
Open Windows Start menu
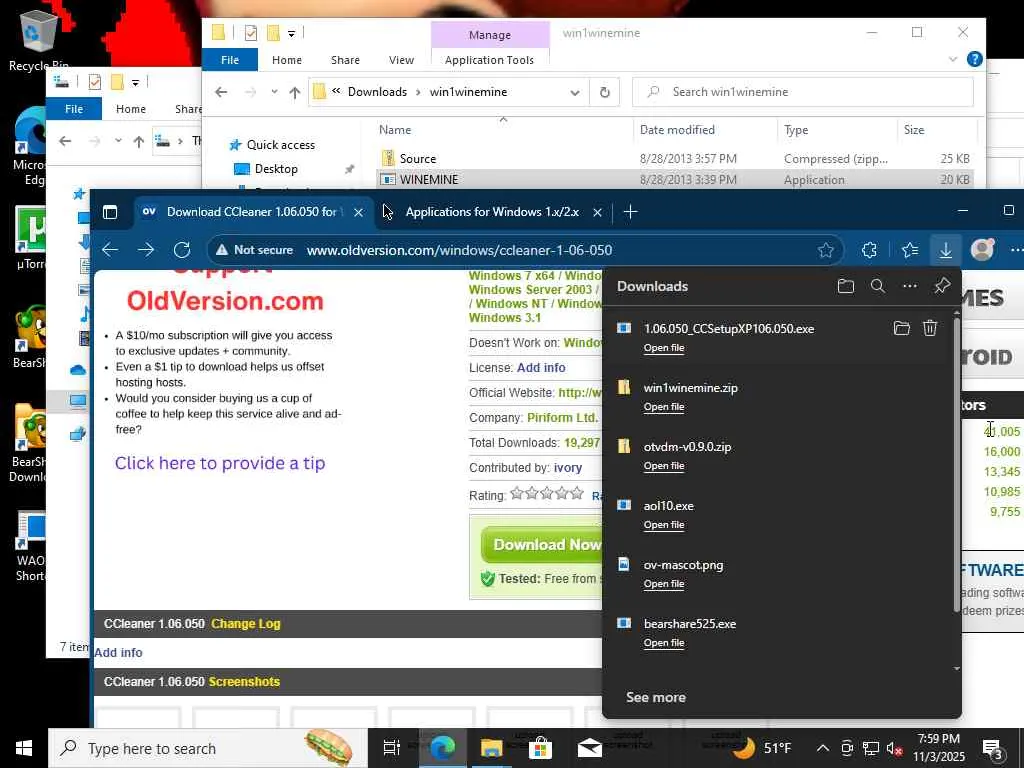pyautogui.click(x=24, y=748)
